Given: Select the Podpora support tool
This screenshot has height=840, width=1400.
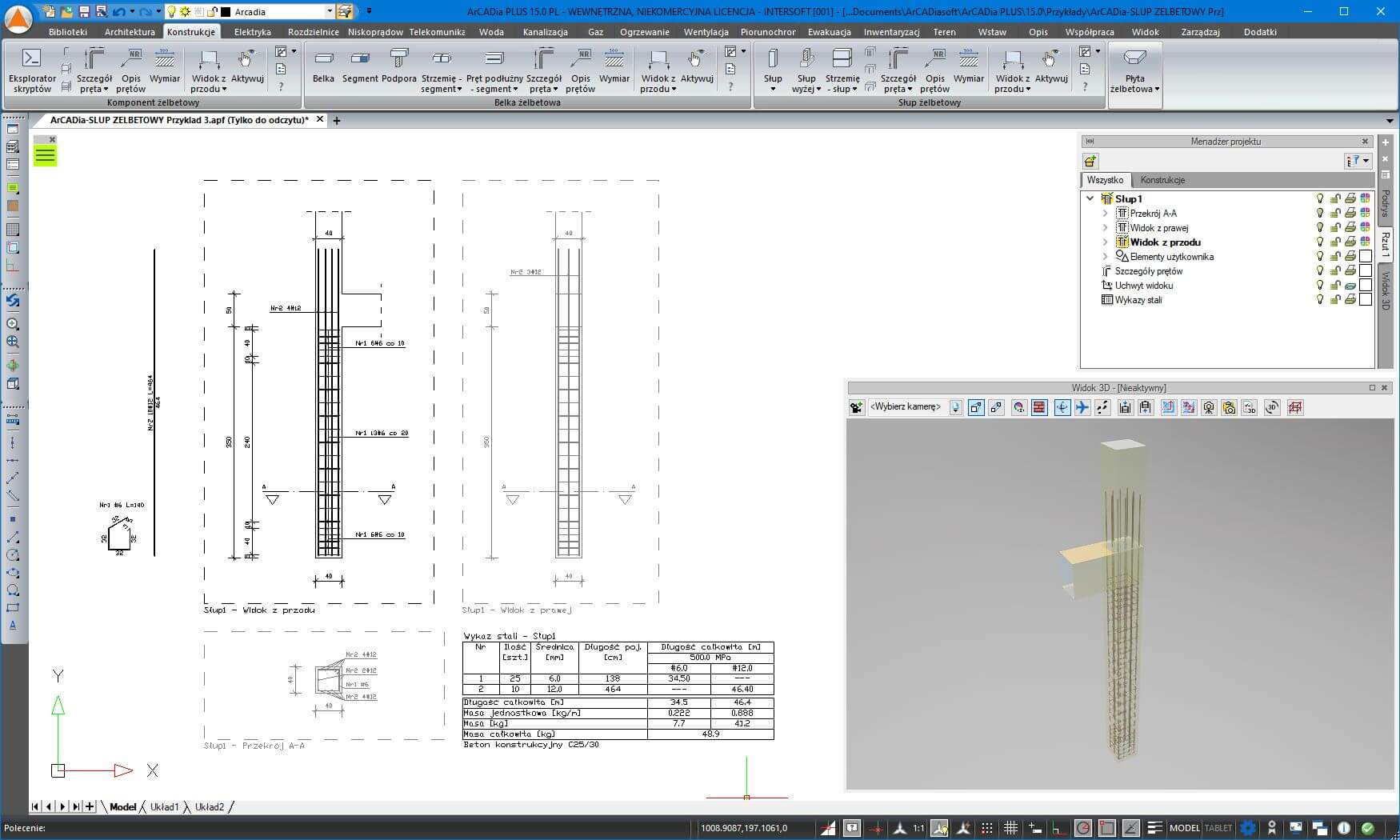Looking at the screenshot, I should click(399, 66).
